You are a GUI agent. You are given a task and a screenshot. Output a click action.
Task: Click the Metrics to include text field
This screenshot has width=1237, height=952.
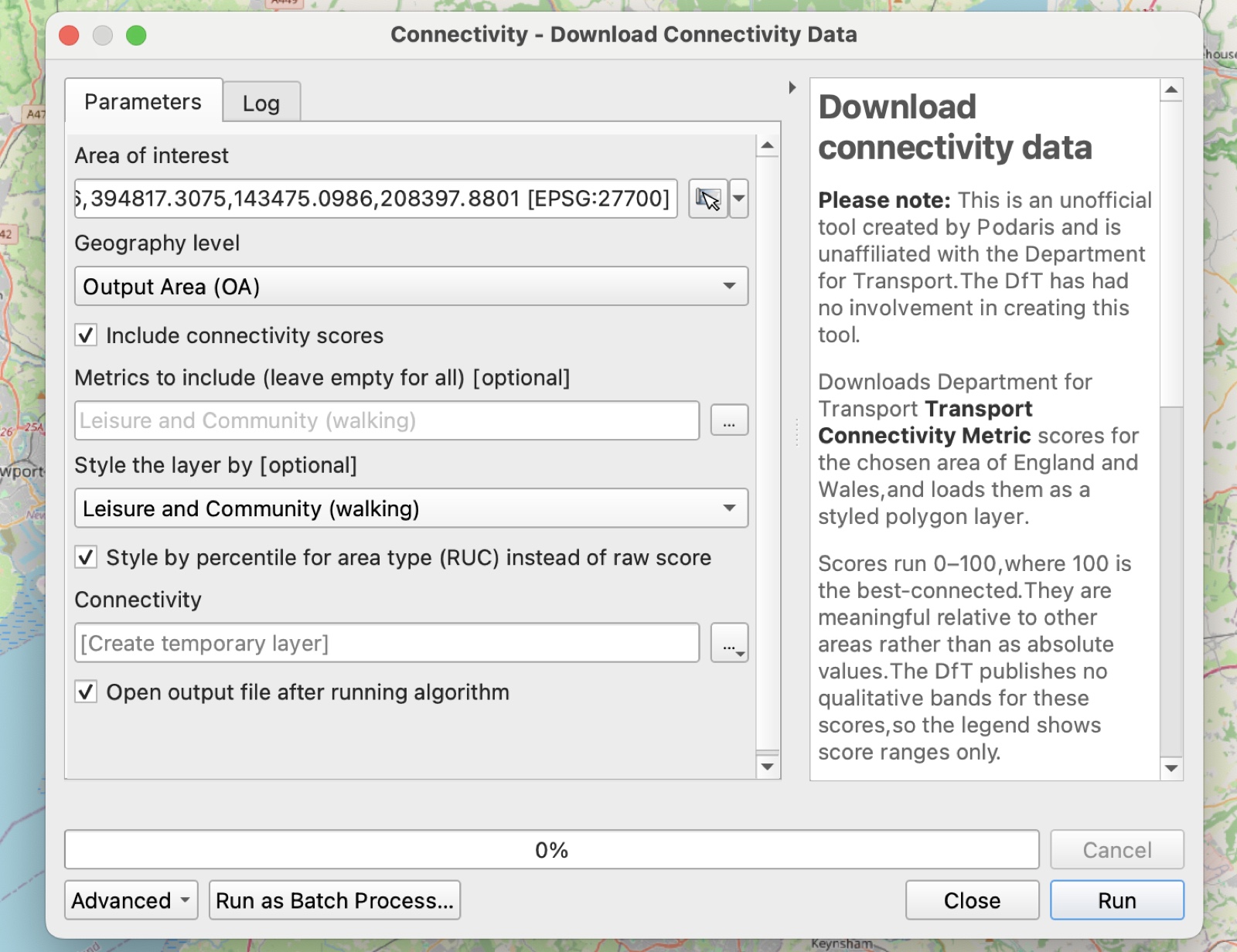387,420
